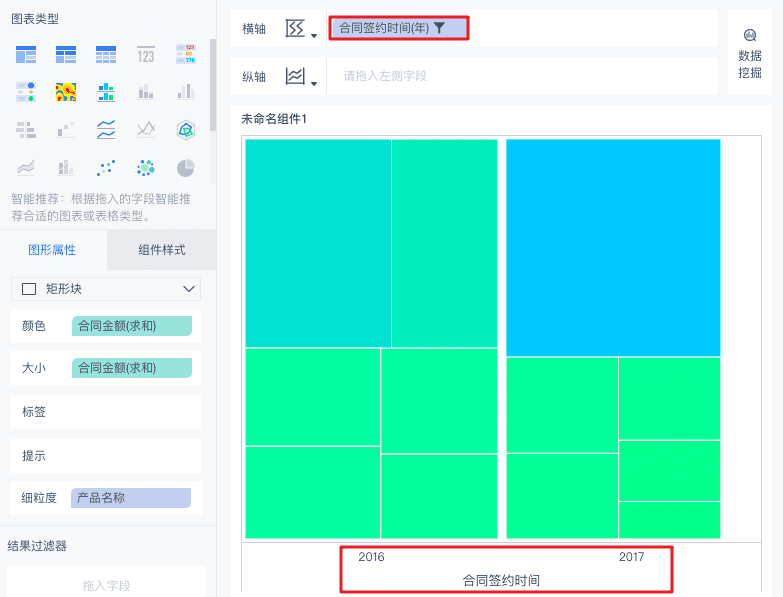Image resolution: width=783 pixels, height=597 pixels.
Task: Click the chart type panel scrollbar
Action: point(213,85)
